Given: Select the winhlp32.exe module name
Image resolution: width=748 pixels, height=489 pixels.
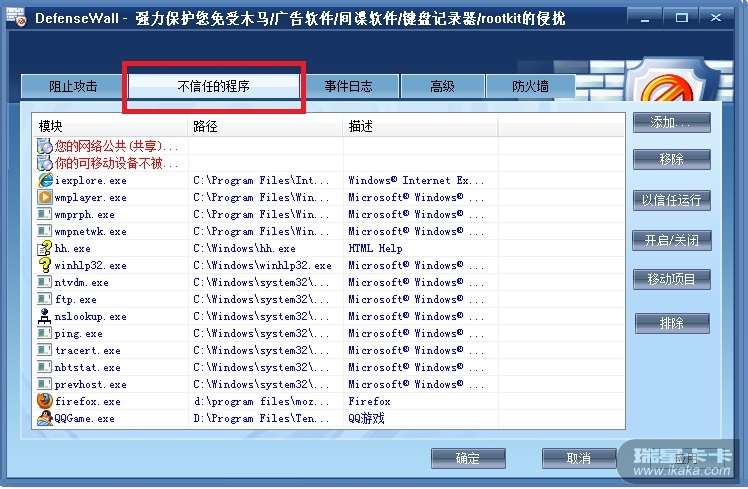Looking at the screenshot, I should 91,265.
